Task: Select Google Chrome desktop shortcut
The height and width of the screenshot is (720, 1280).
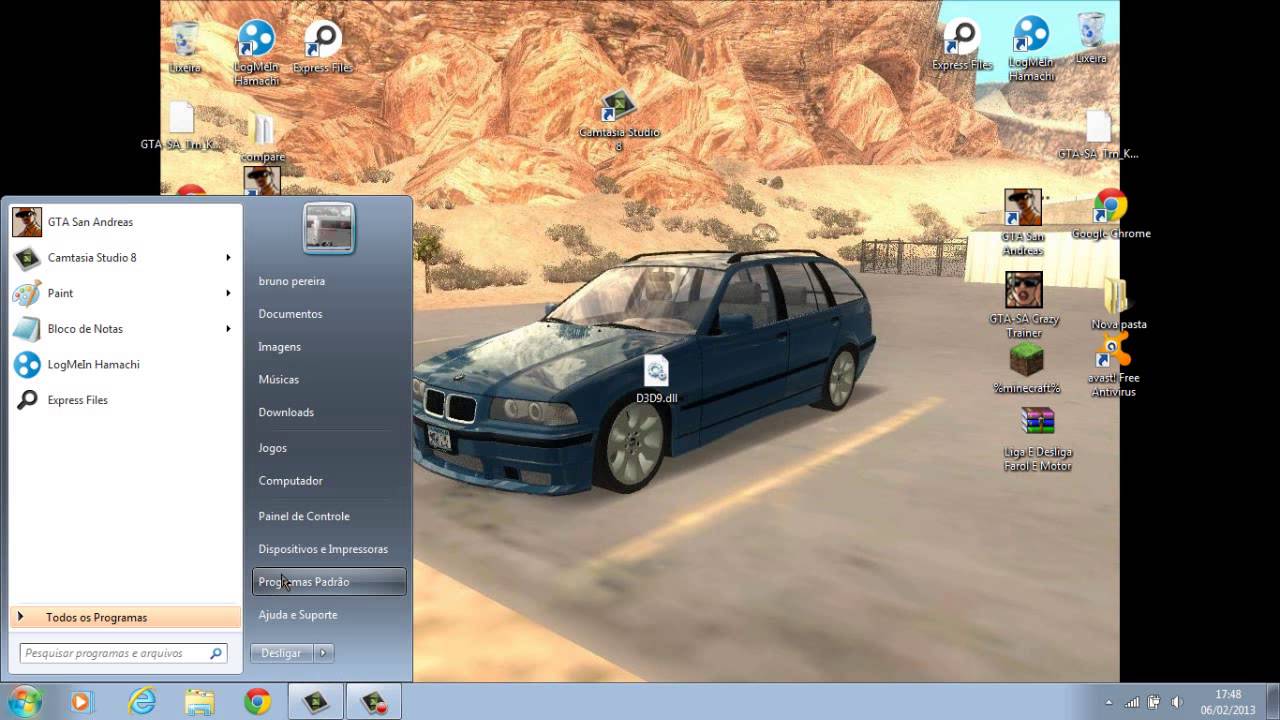Action: click(x=1110, y=214)
